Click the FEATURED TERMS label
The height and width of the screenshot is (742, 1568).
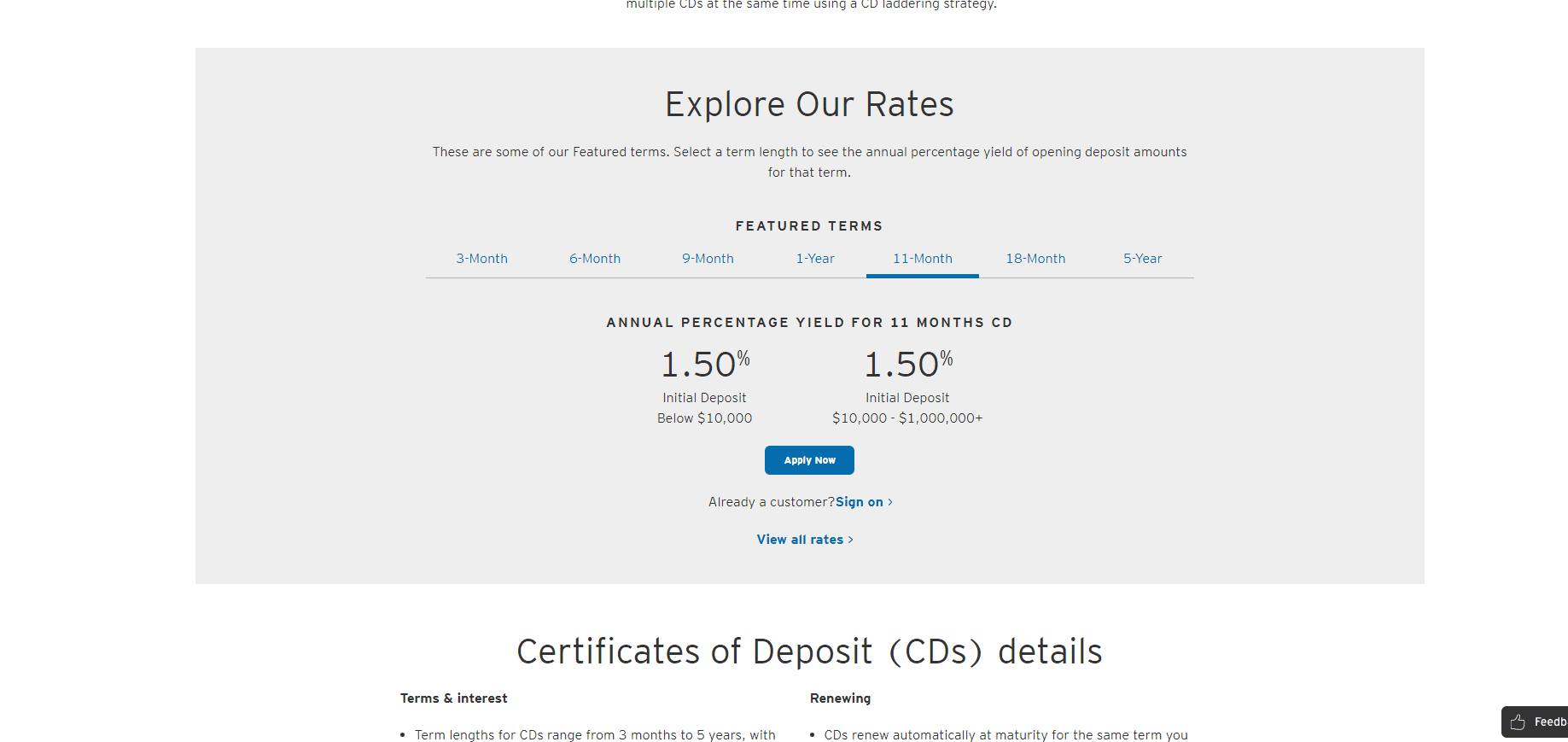click(809, 226)
